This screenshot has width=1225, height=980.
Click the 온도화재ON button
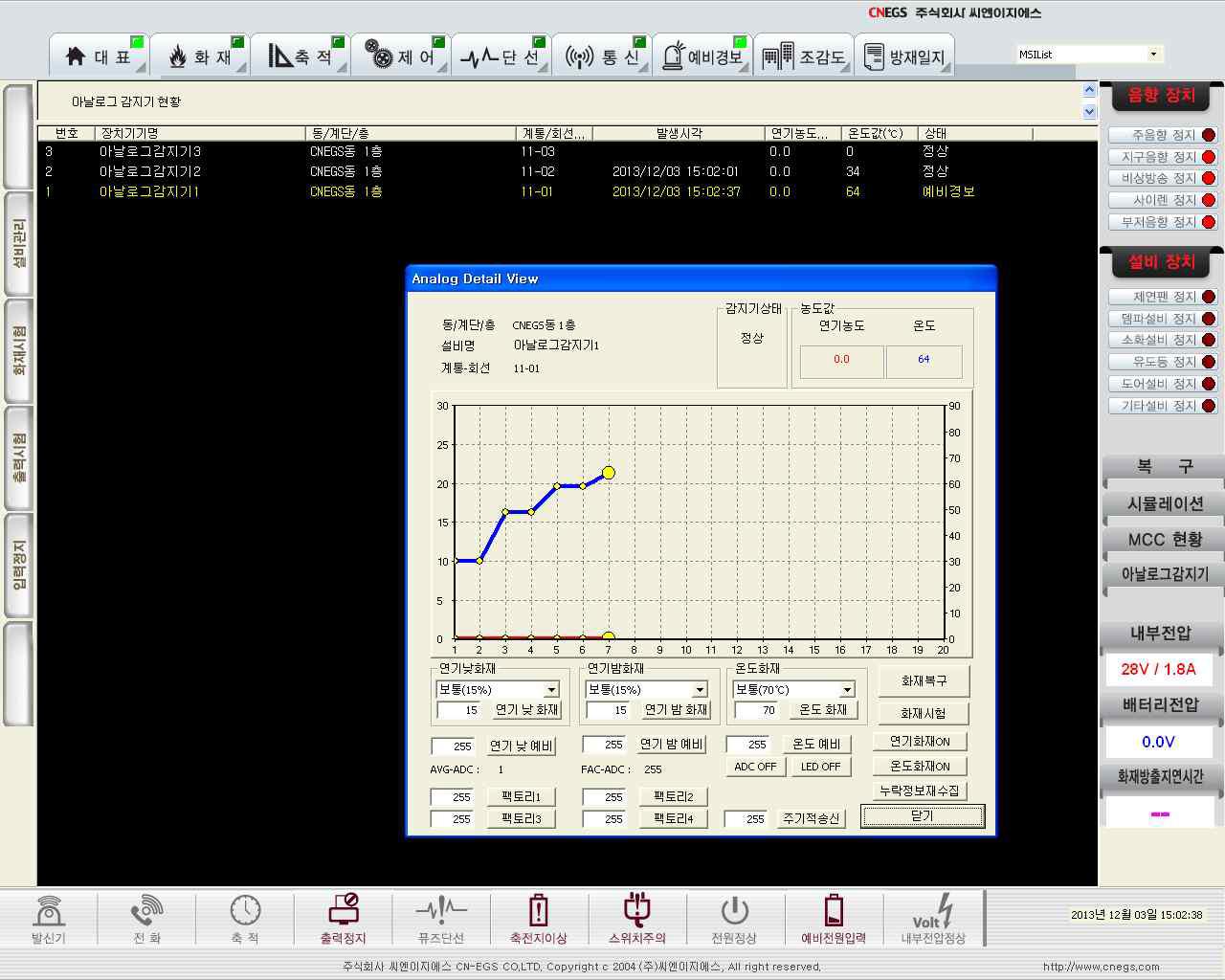point(920,767)
